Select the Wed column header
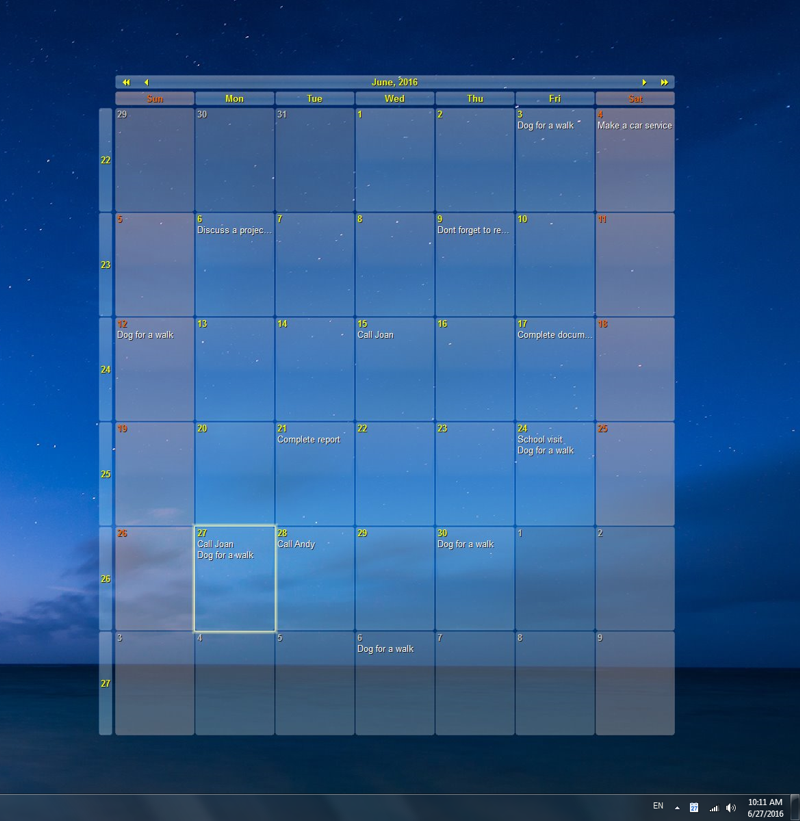This screenshot has width=800, height=821. coord(394,98)
